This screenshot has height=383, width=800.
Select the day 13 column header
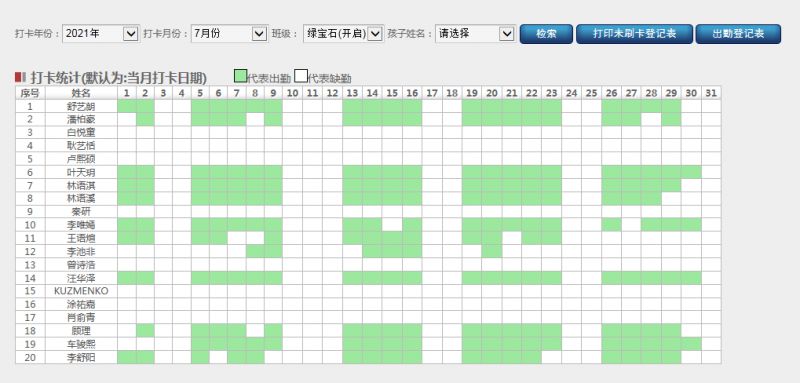352,93
